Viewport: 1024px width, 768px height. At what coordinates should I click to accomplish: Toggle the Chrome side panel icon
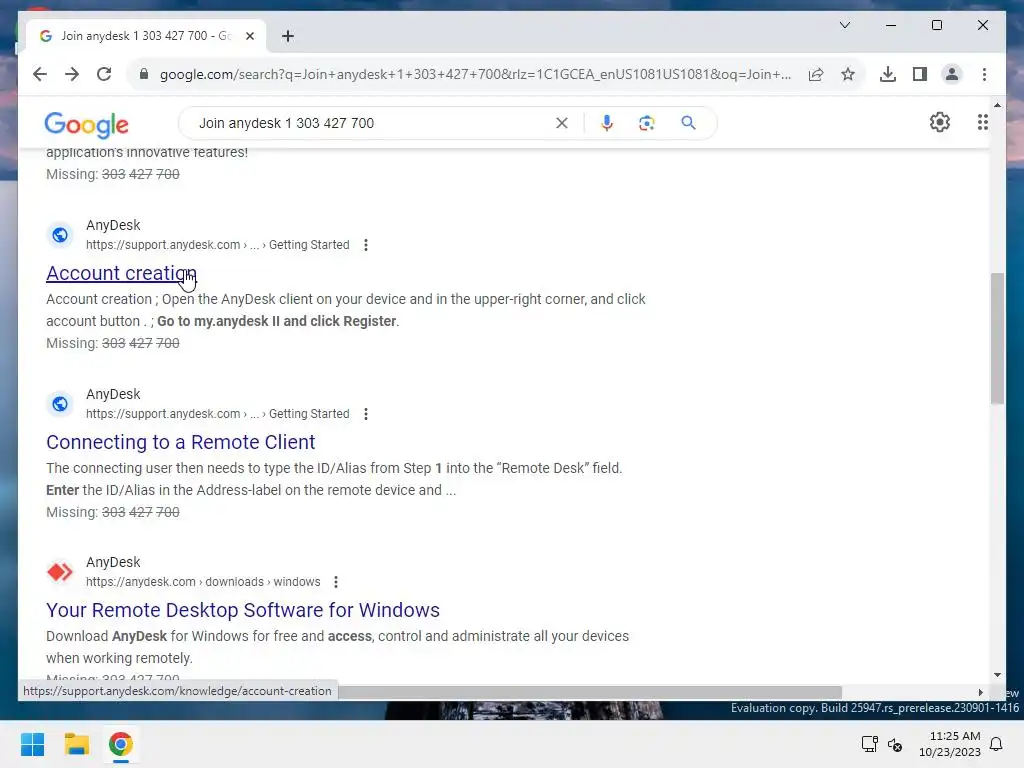point(920,74)
